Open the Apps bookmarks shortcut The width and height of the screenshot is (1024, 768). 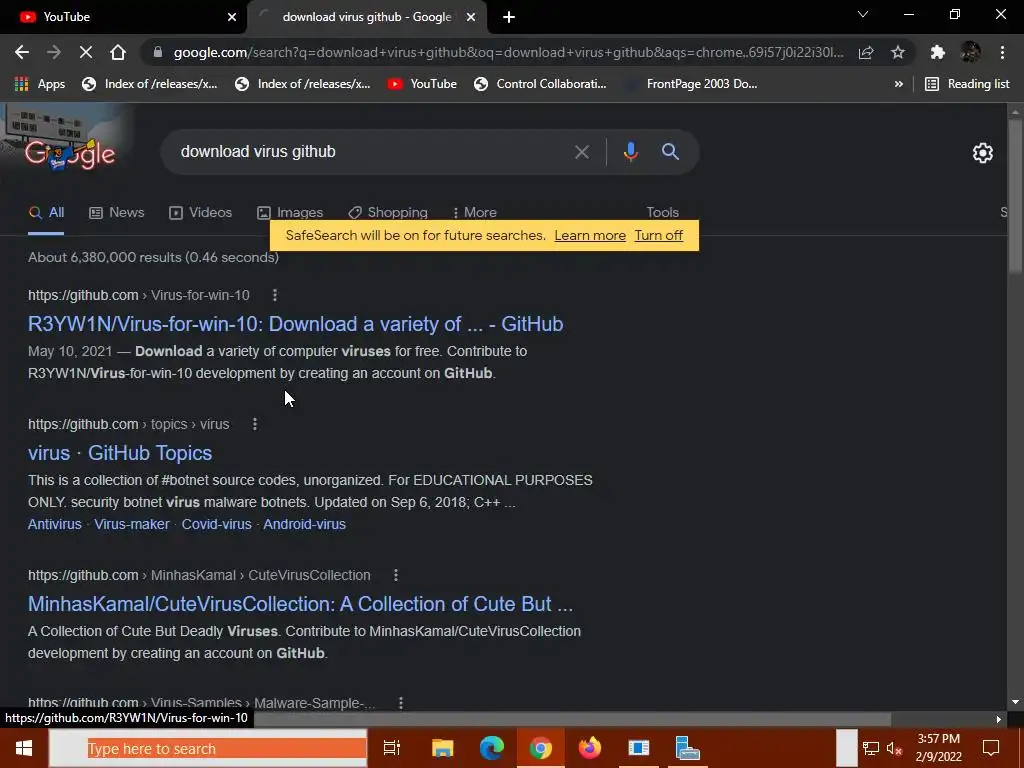point(40,84)
